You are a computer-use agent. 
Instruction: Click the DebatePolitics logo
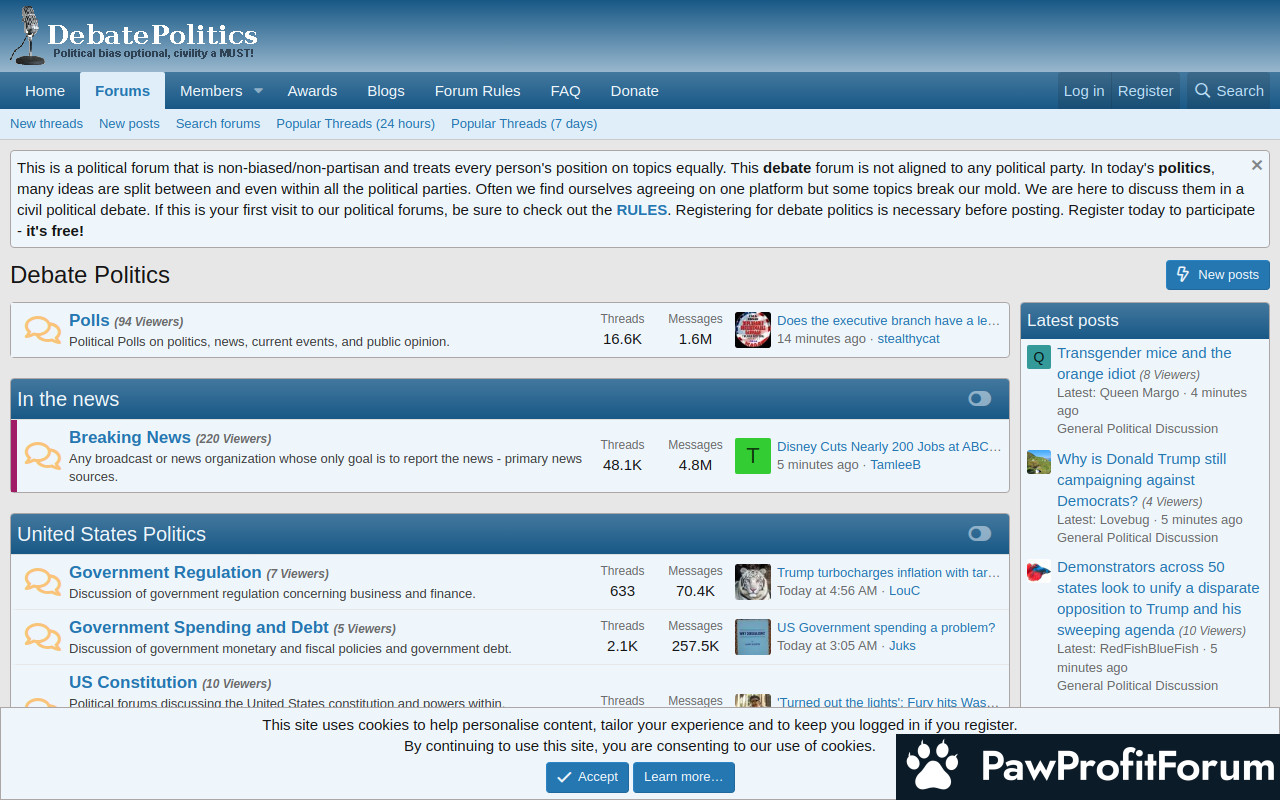[133, 36]
